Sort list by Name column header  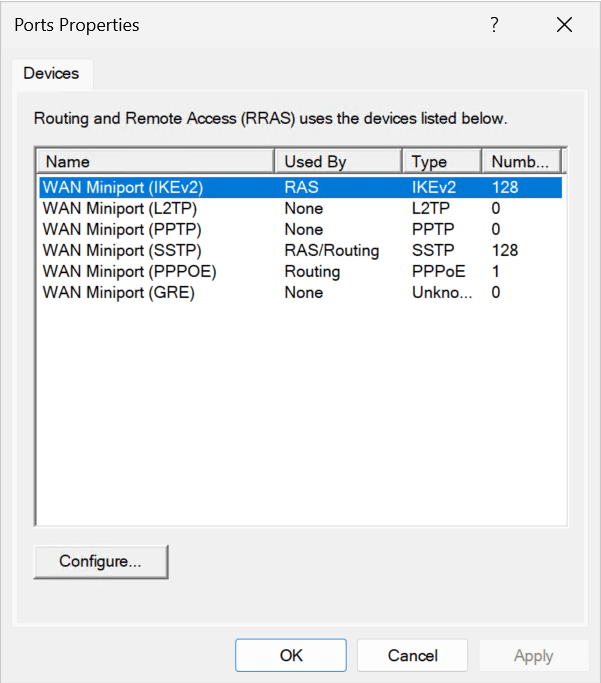tap(155, 161)
